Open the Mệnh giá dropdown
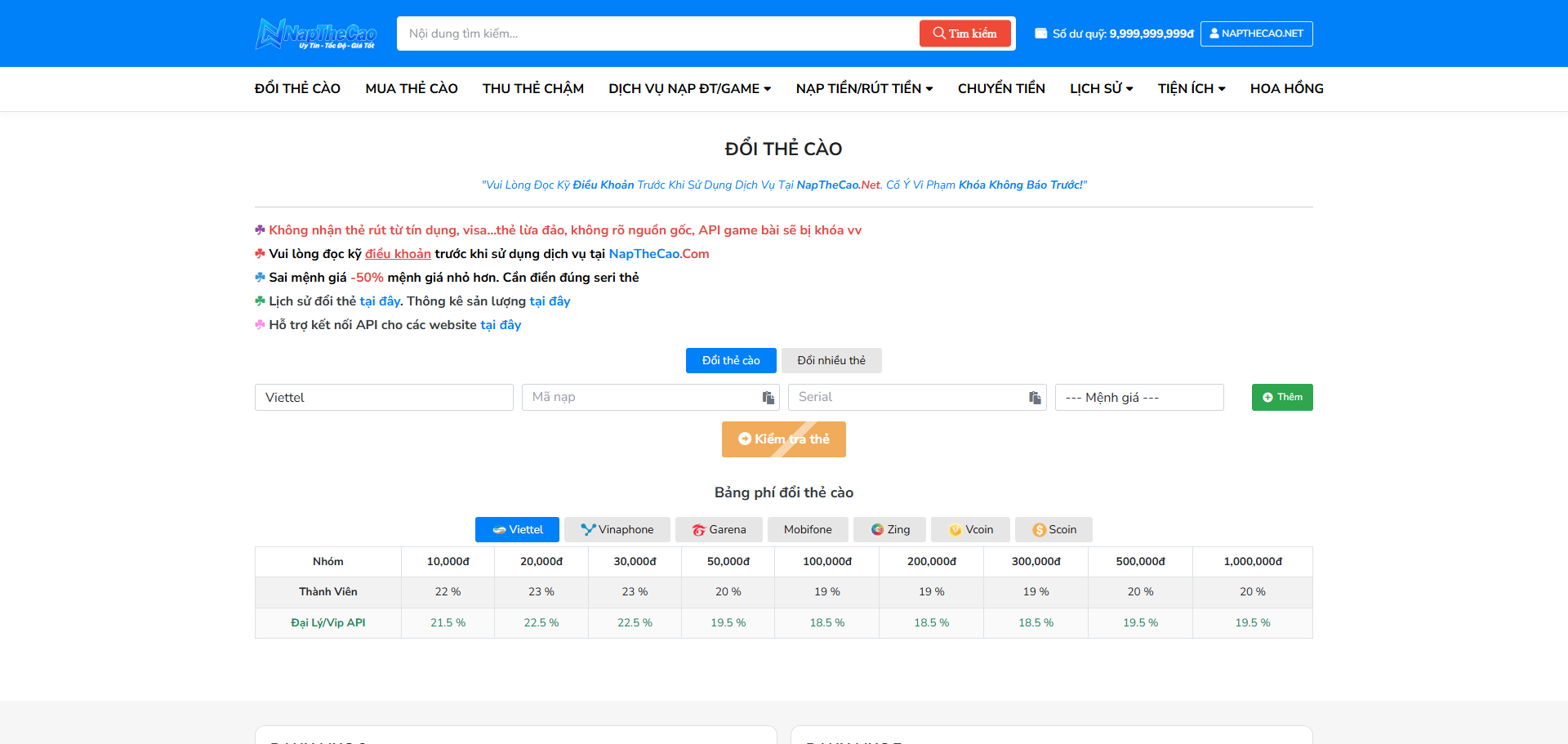Viewport: 1568px width, 744px height. [x=1139, y=397]
